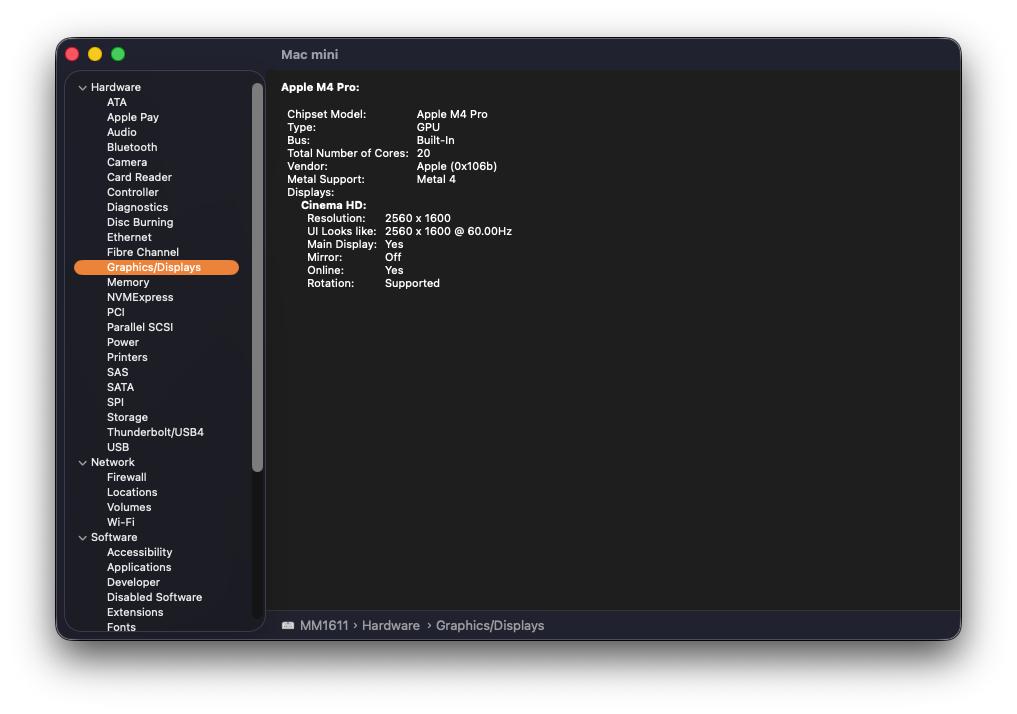Open the Storage entry
The height and width of the screenshot is (714, 1017).
pos(127,417)
